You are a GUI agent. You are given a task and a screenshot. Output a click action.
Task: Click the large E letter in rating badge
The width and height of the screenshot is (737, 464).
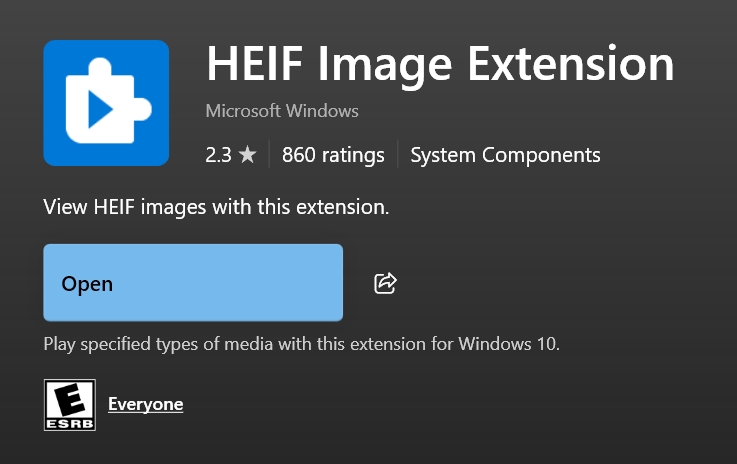pyautogui.click(x=70, y=400)
